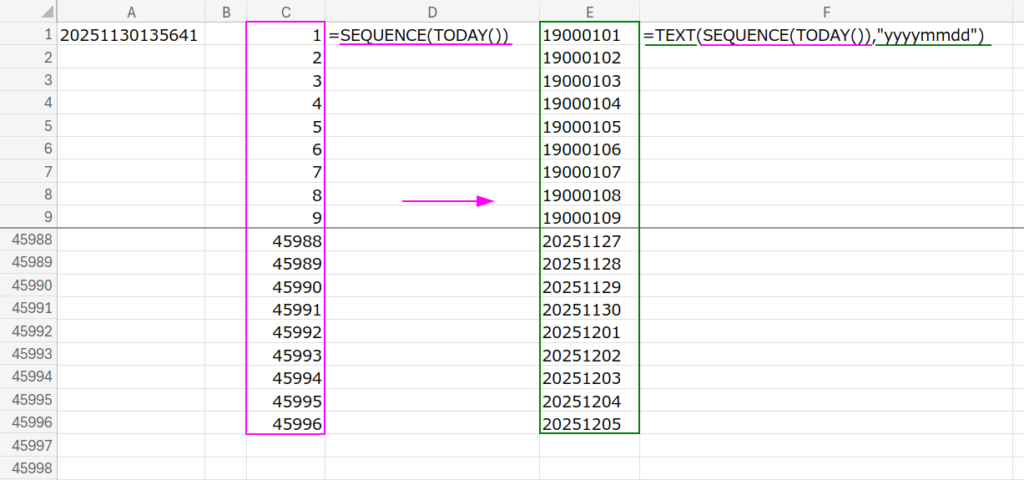This screenshot has height=480, width=1024.
Task: Select column A header
Action: click(x=131, y=11)
